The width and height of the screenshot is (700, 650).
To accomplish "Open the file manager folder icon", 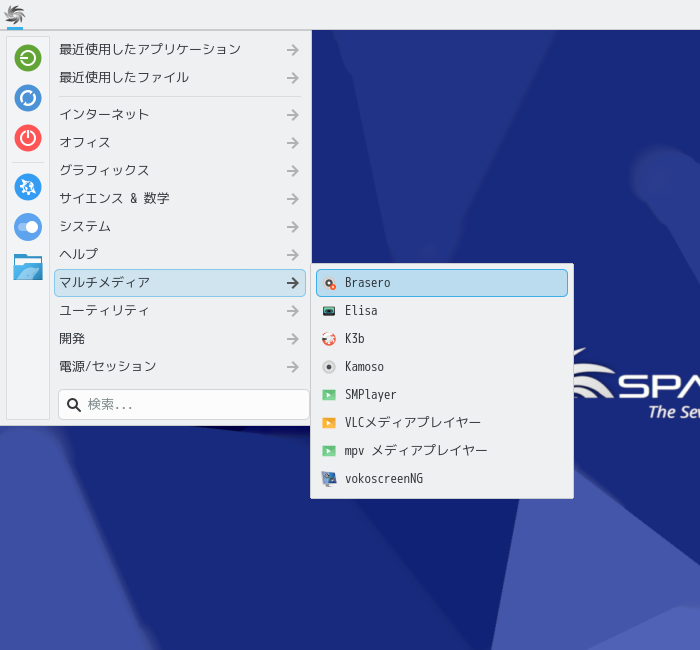I will [x=28, y=267].
